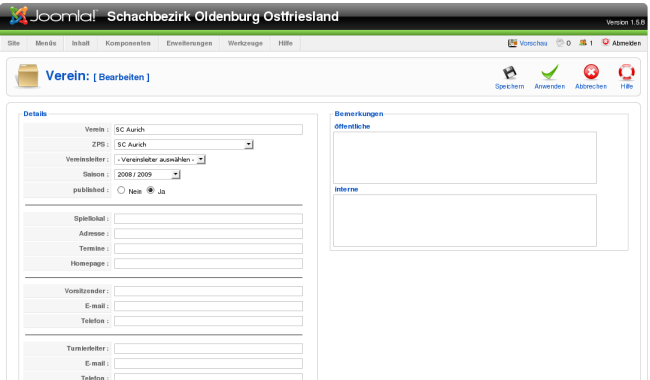Click the Vorschau preview icon

point(512,43)
